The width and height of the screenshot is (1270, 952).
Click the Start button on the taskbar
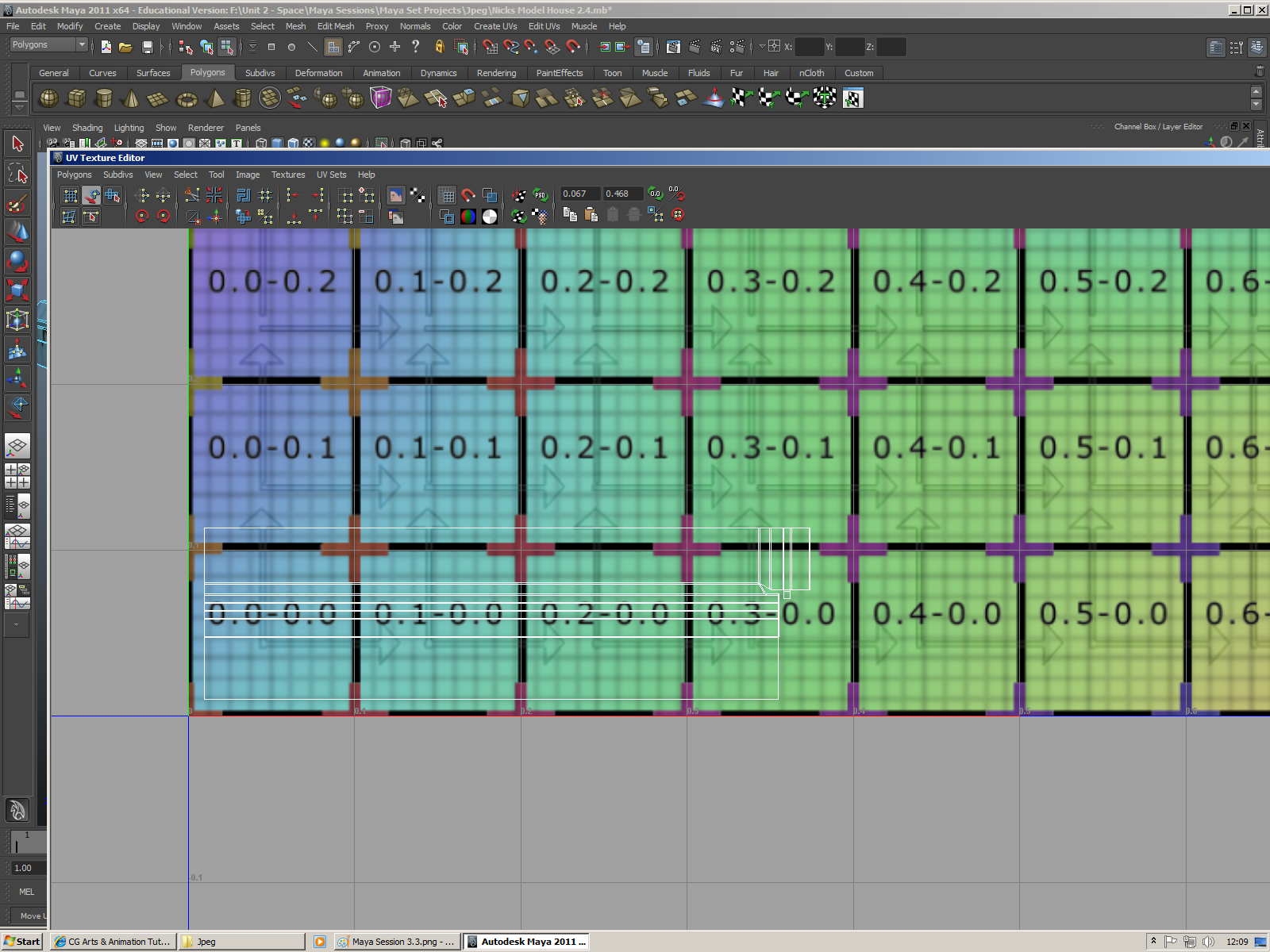click(20, 942)
